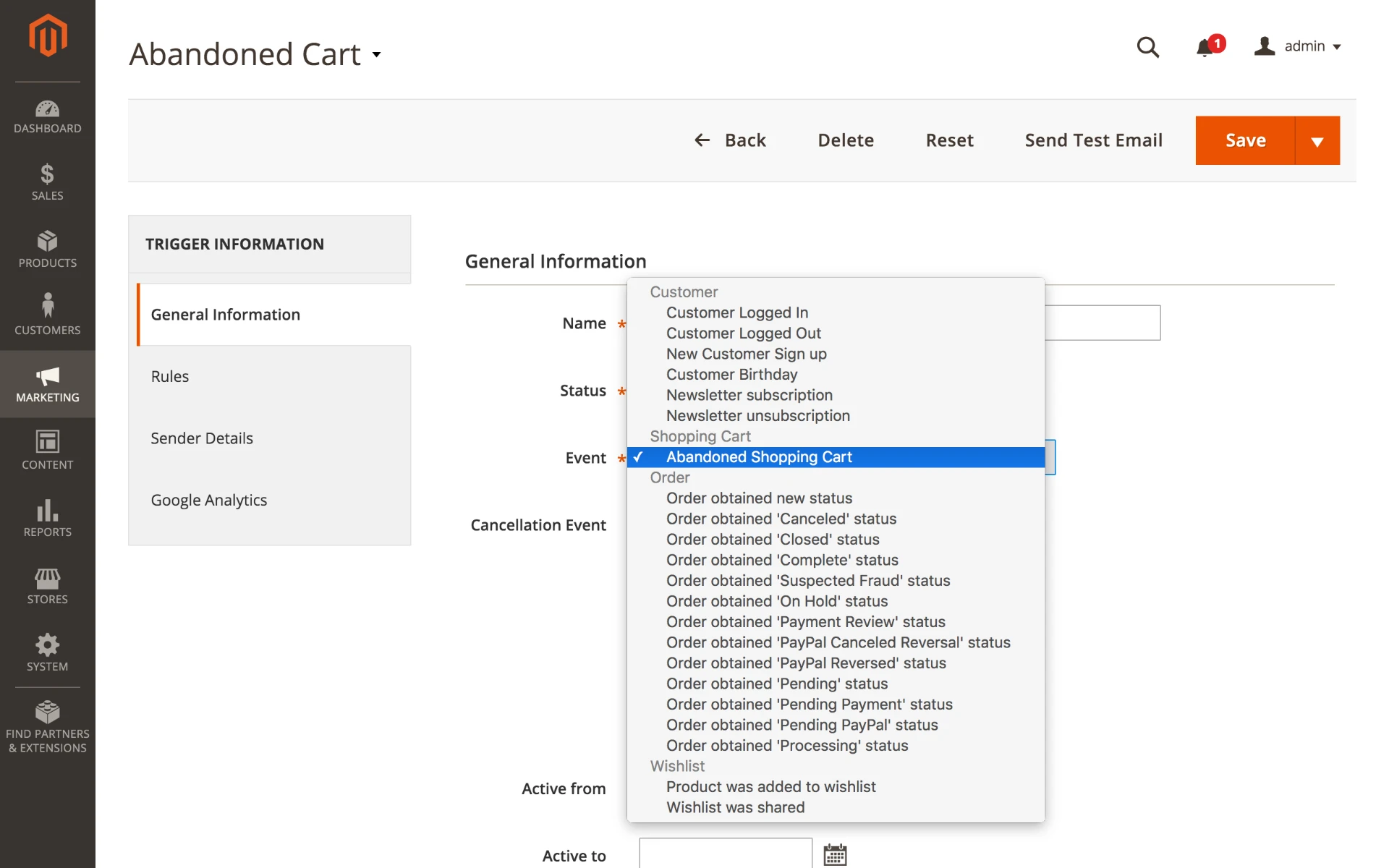Click the calendar icon beside Active to
Image resolution: width=1389 pixels, height=868 pixels.
point(835,854)
